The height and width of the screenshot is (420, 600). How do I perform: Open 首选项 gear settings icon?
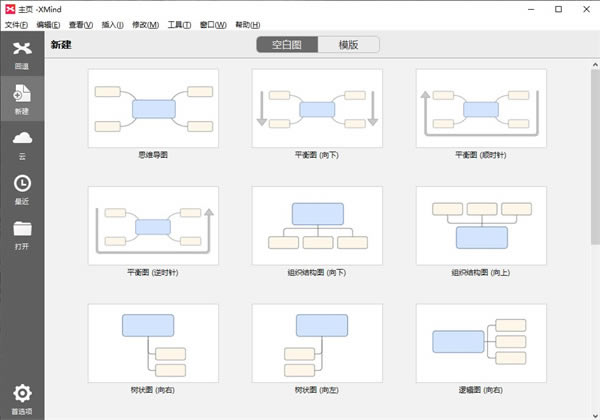tap(21, 395)
